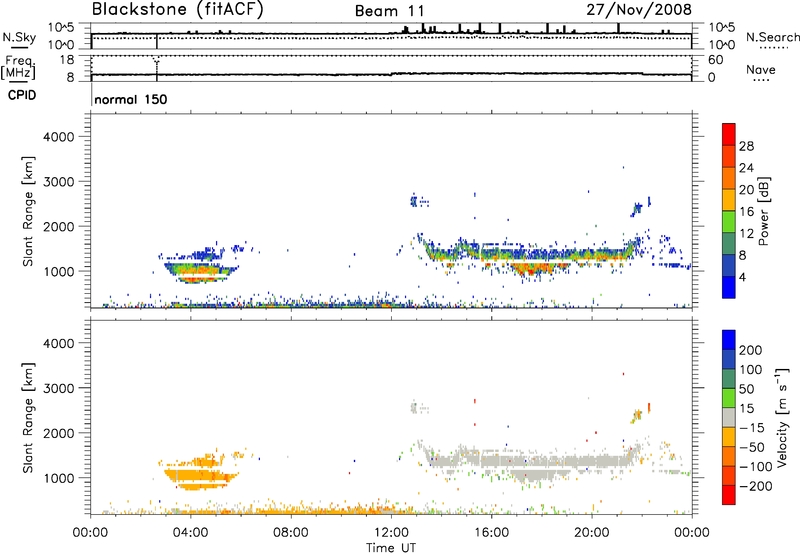Click the Time UT axis label
Viewport: 800px width, 554px height.
click(391, 547)
